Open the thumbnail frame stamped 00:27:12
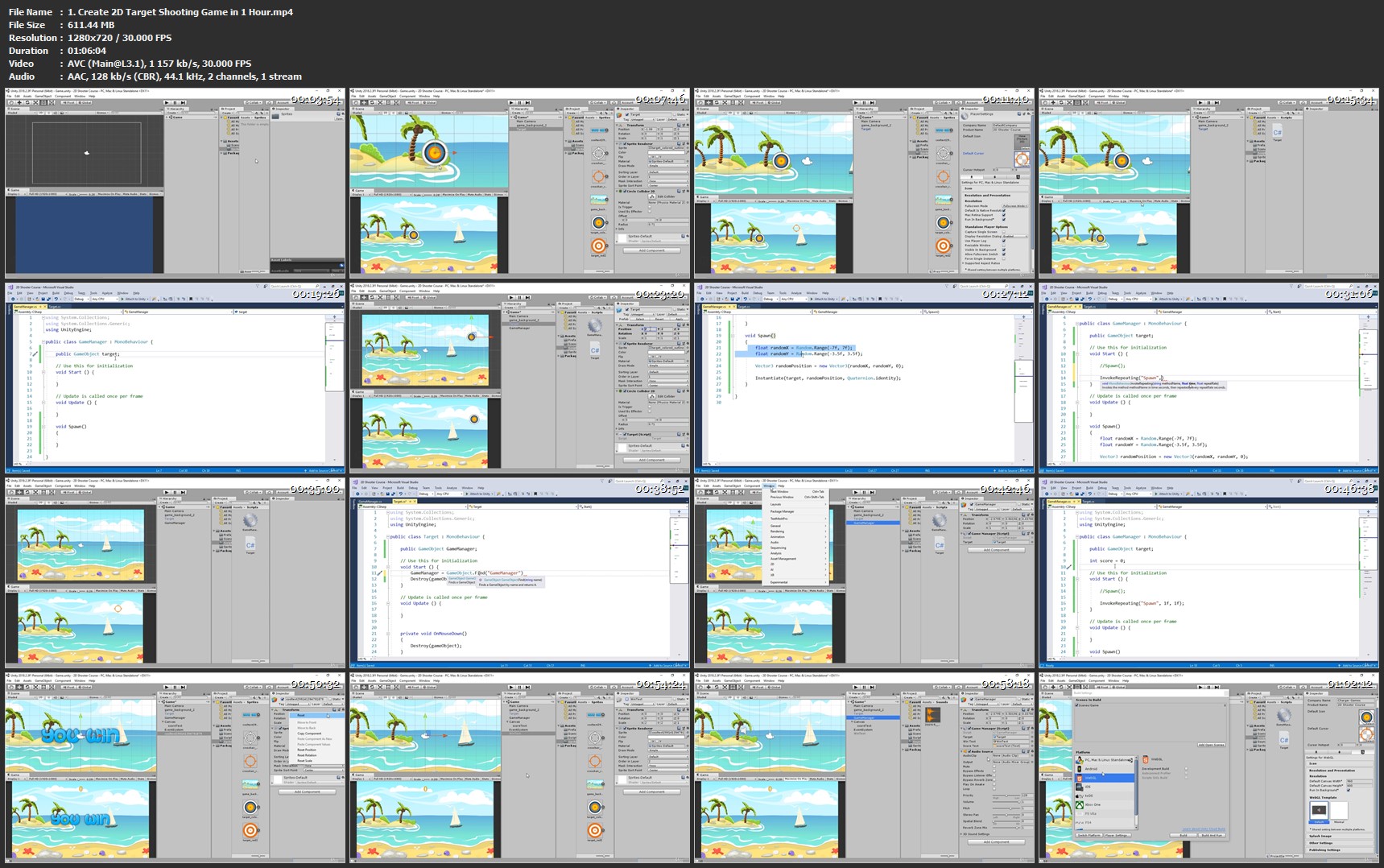Viewport: 1384px width, 868px height. [865, 378]
